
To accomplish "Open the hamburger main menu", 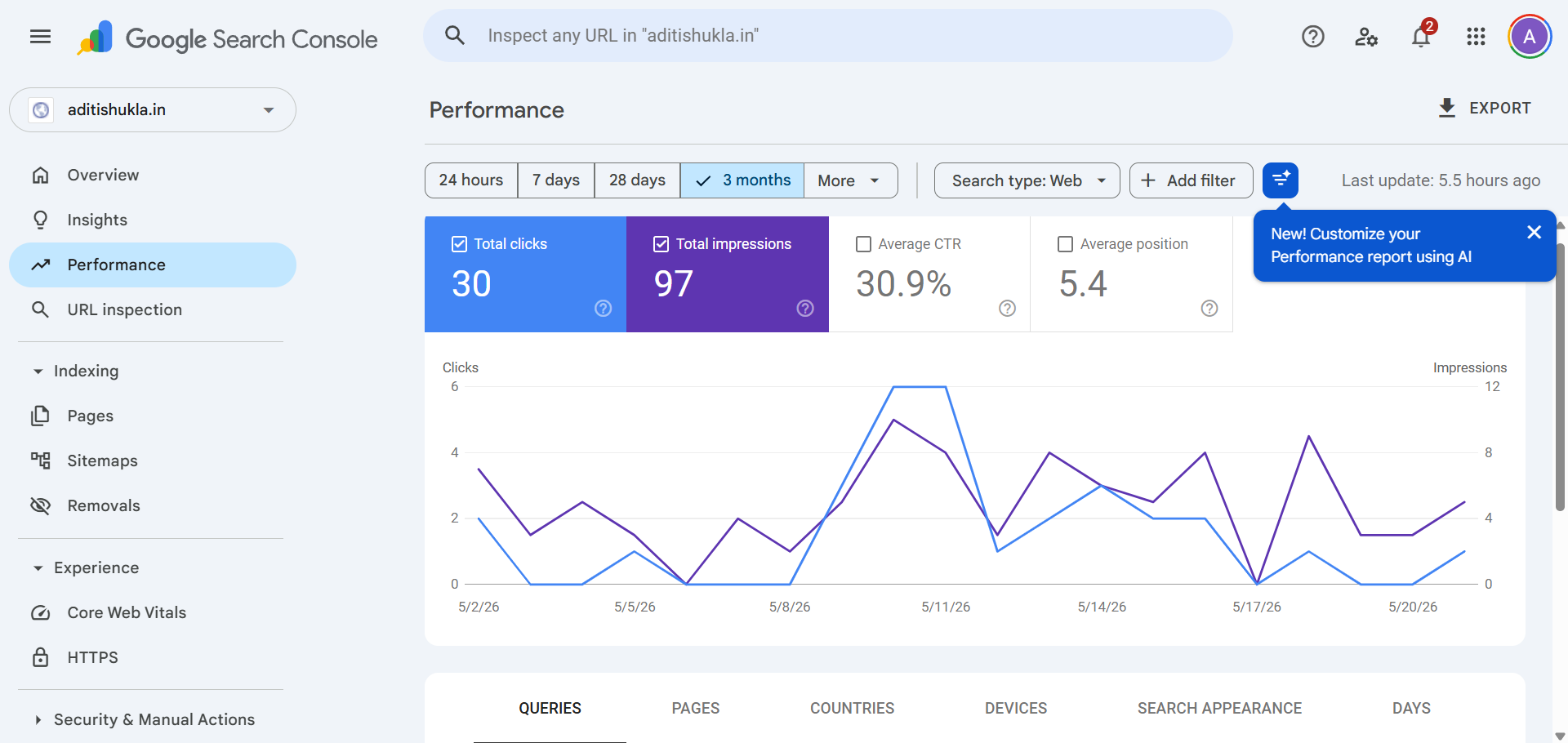I will 40,36.
